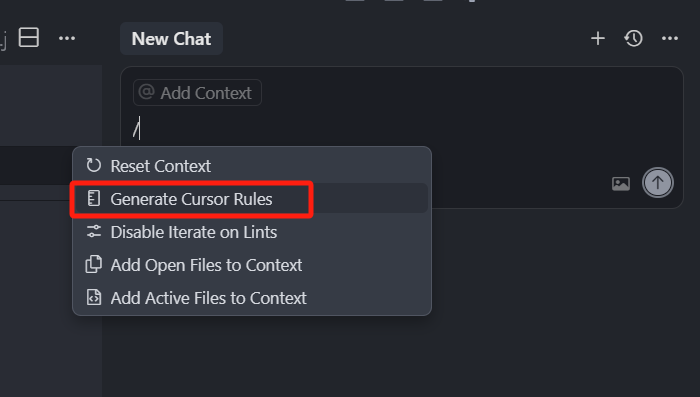Click the circular arrow Reset Context icon
This screenshot has height=397, width=700.
coord(94,165)
